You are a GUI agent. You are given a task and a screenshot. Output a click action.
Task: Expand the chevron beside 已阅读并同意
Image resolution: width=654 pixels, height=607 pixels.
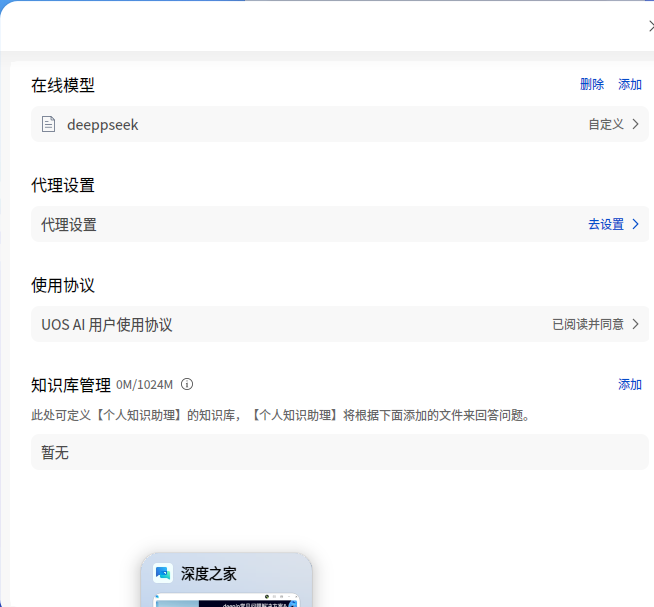pyautogui.click(x=635, y=325)
